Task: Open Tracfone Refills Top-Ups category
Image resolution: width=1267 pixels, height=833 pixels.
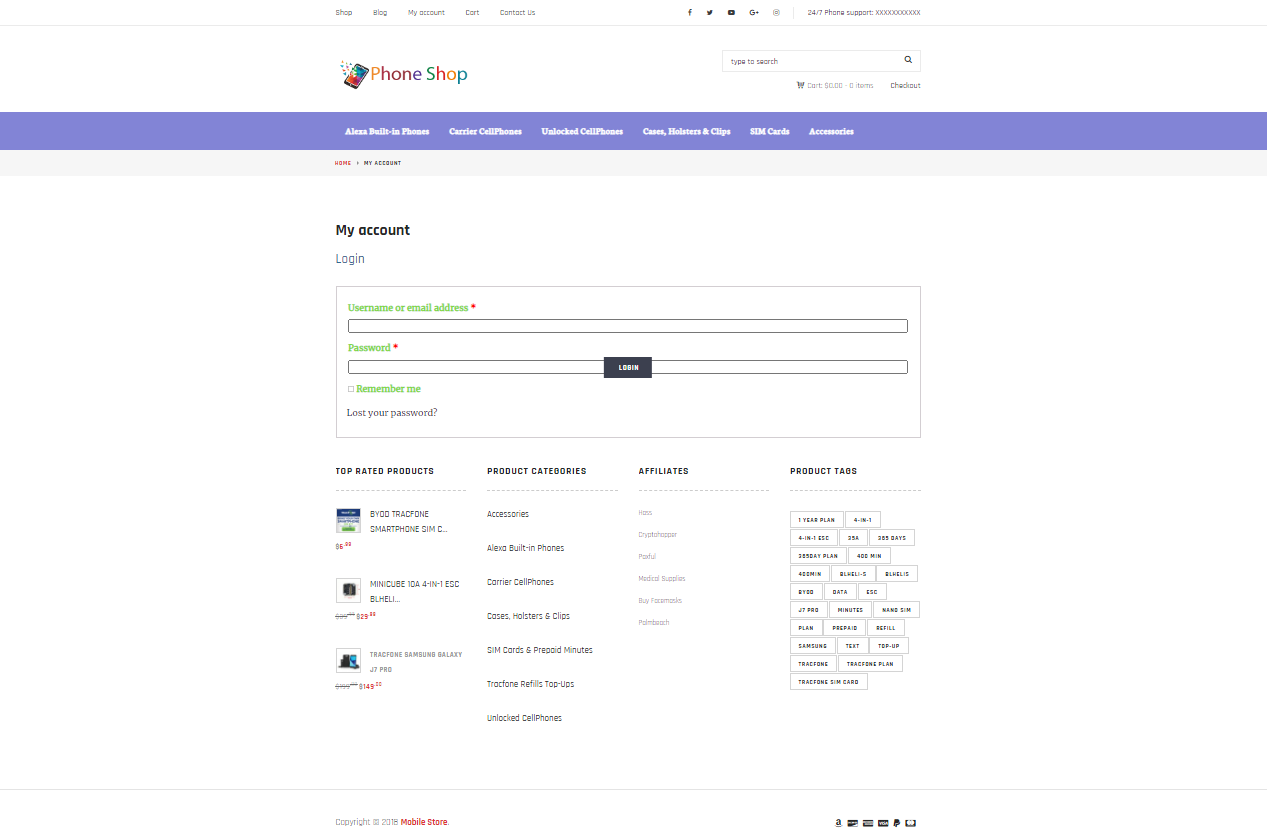Action: 530,684
